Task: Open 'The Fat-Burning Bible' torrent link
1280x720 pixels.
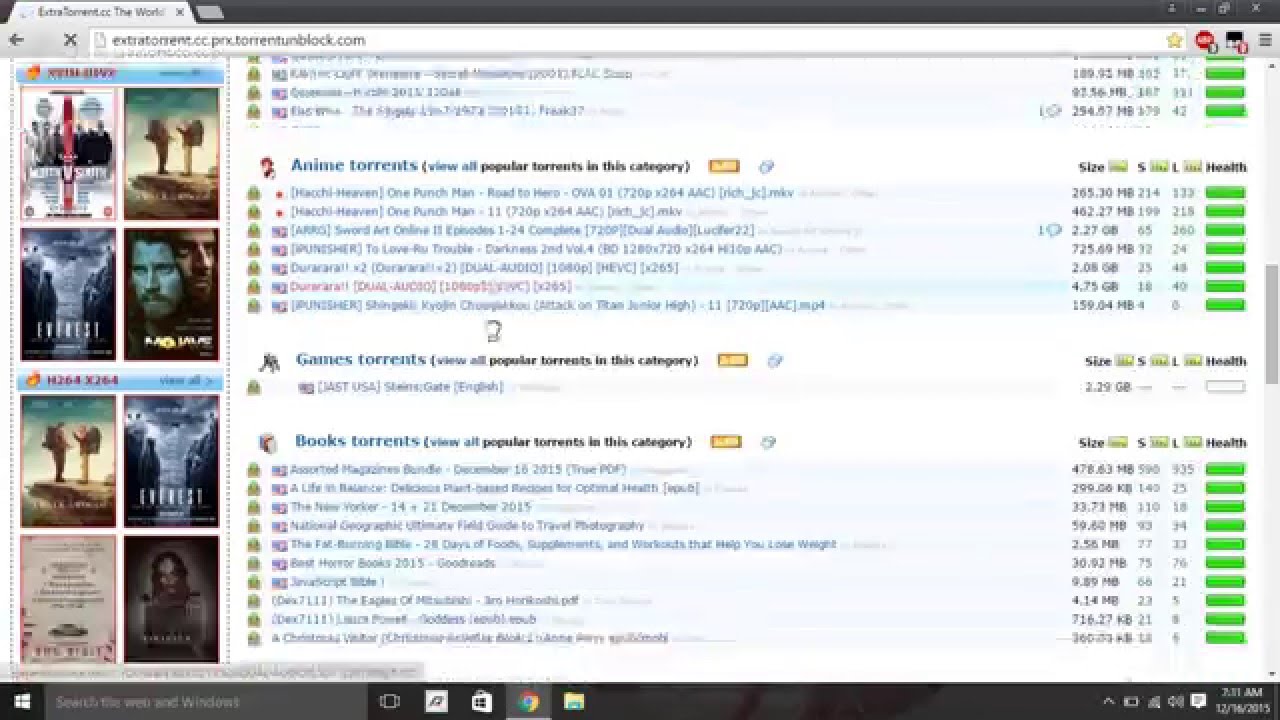Action: coord(563,545)
